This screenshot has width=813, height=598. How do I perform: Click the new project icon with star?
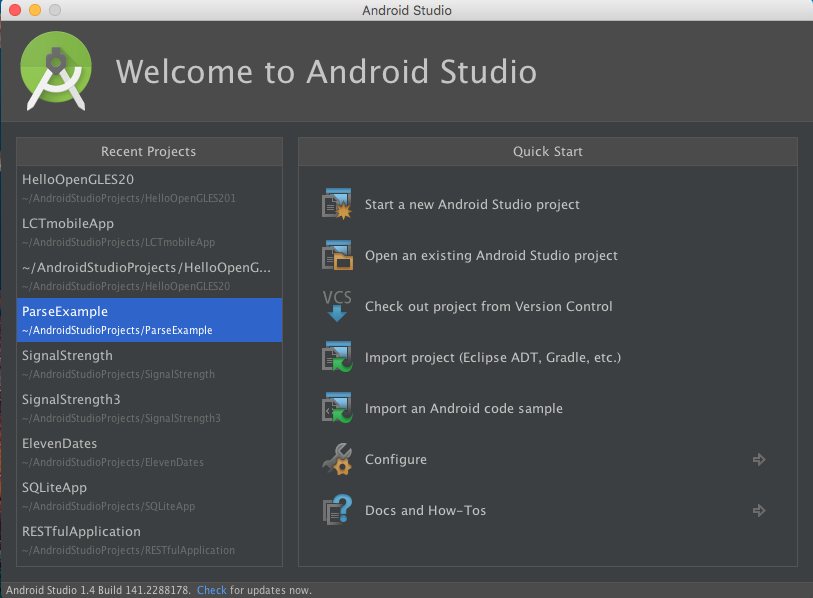pyautogui.click(x=337, y=204)
